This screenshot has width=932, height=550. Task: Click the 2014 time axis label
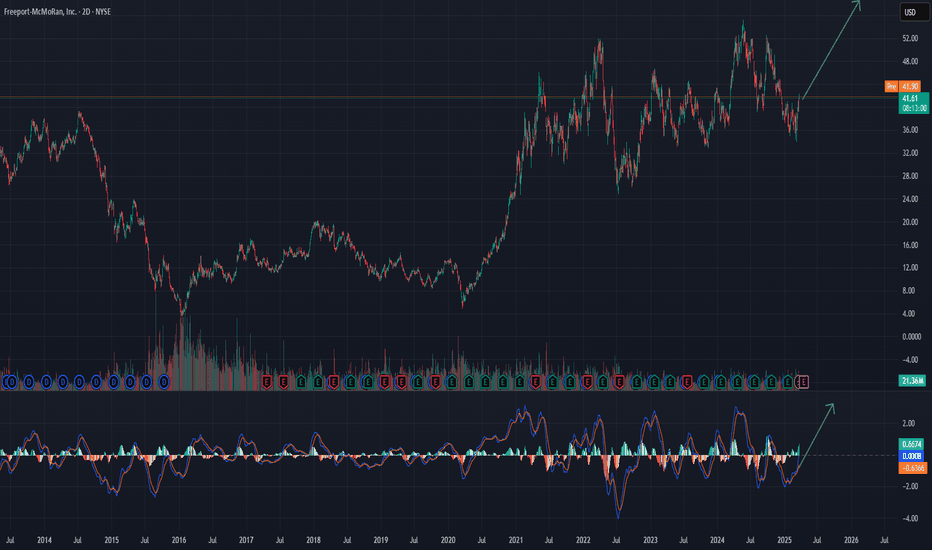tap(44, 540)
